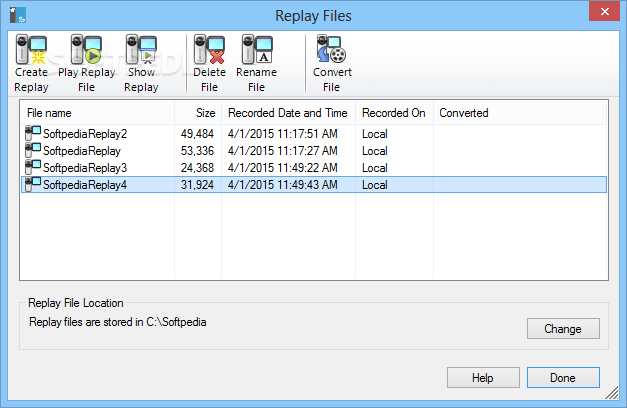Click the Recorded Date and Time column header
Viewport: 627px width, 408px height.
click(x=288, y=113)
